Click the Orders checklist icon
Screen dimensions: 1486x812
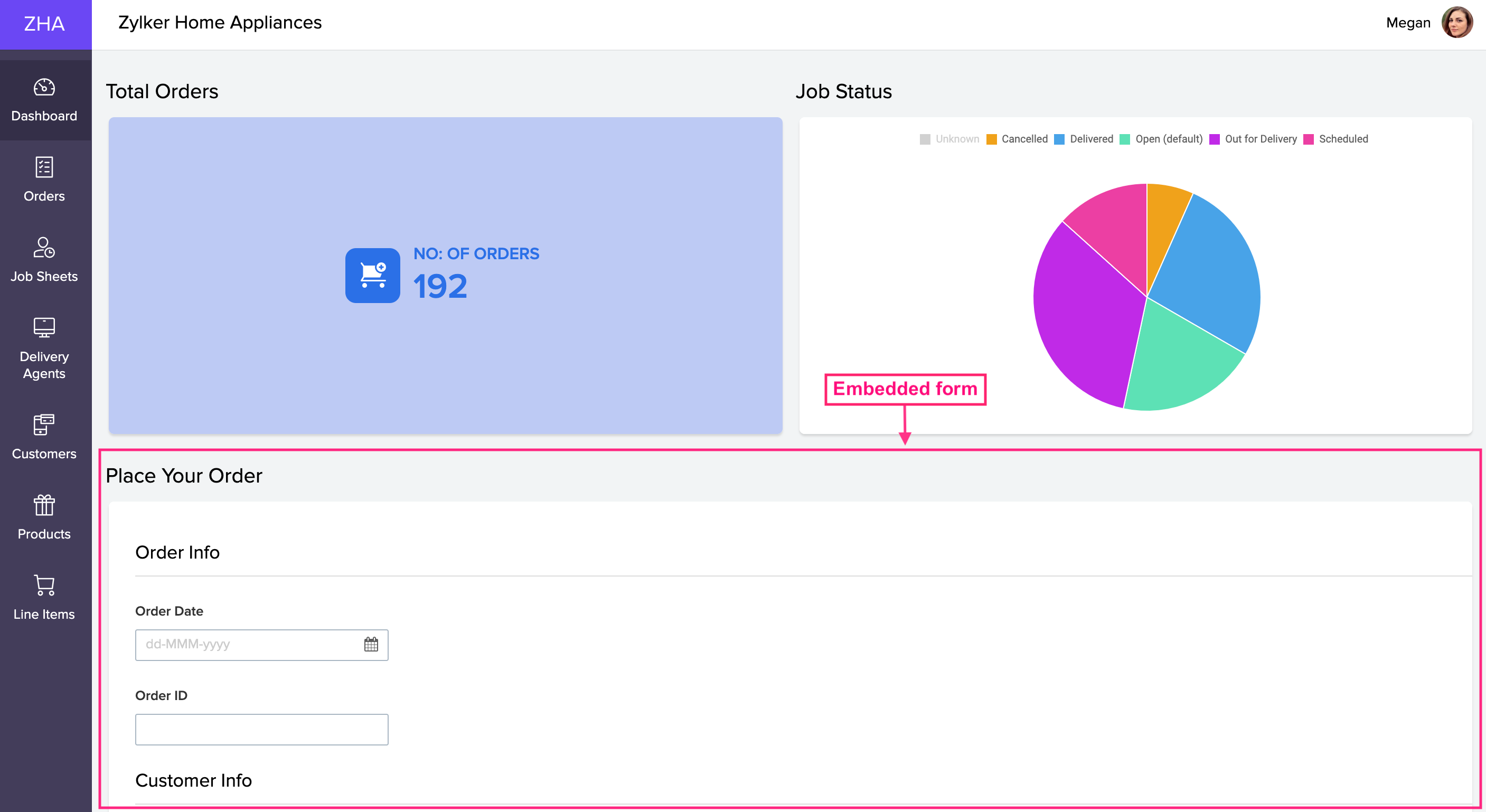(x=44, y=167)
